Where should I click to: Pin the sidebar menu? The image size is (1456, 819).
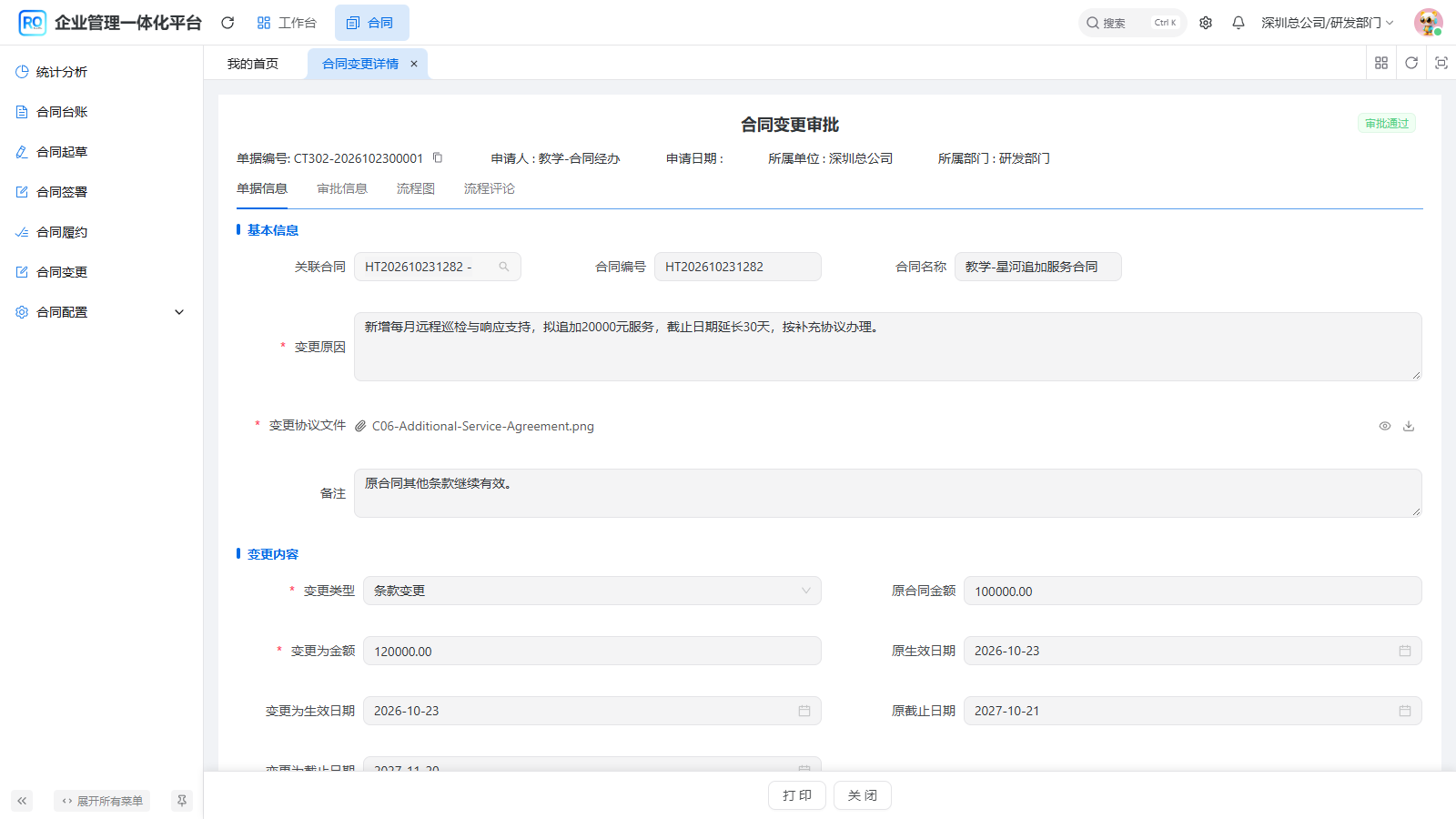182,801
